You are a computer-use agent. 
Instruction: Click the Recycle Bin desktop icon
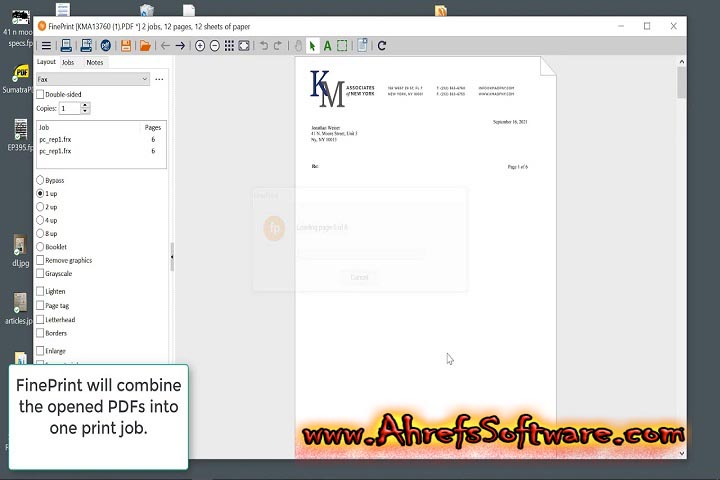[146, 10]
